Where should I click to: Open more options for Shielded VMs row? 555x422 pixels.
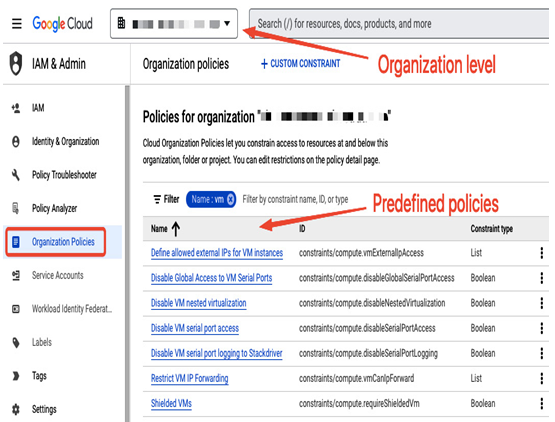[542, 404]
